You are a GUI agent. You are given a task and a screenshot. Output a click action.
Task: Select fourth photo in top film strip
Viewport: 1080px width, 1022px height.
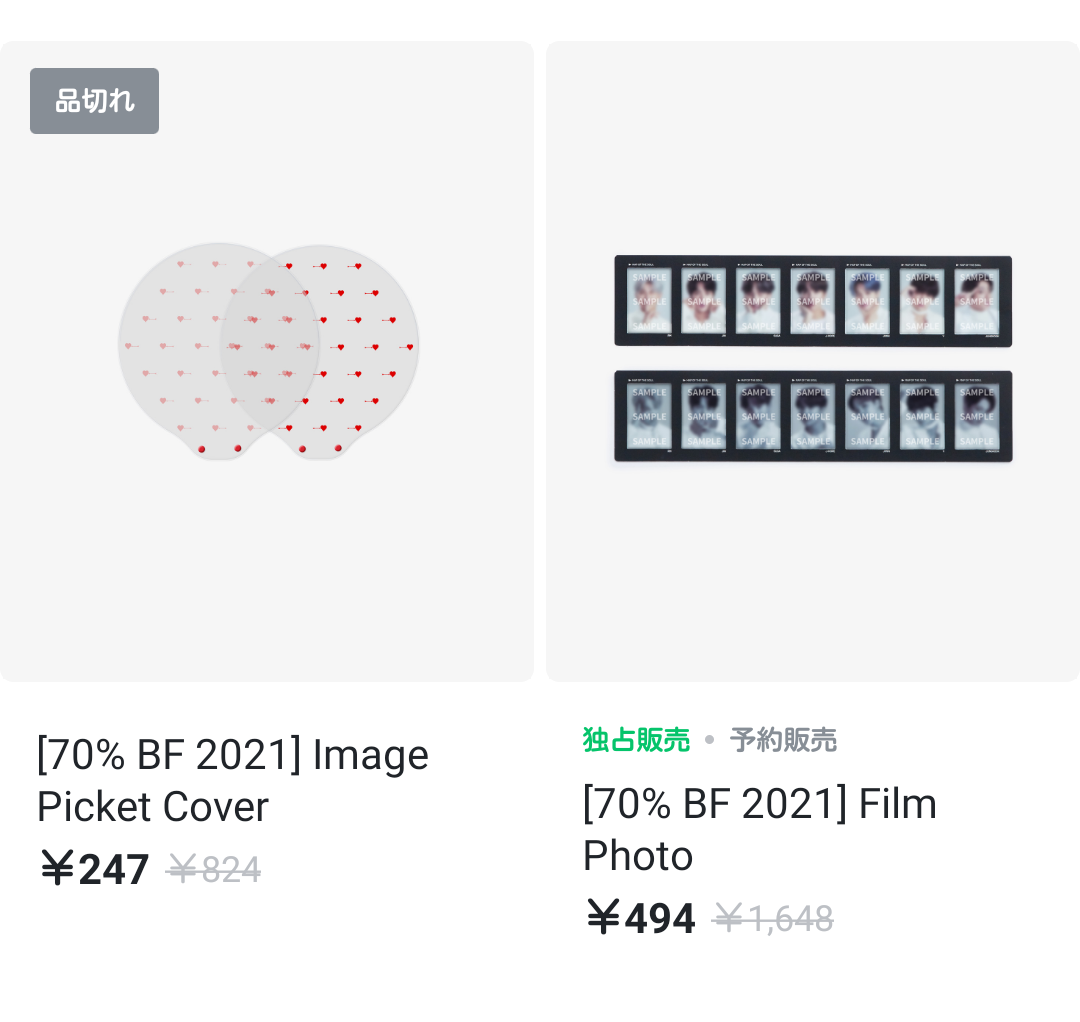coord(812,301)
